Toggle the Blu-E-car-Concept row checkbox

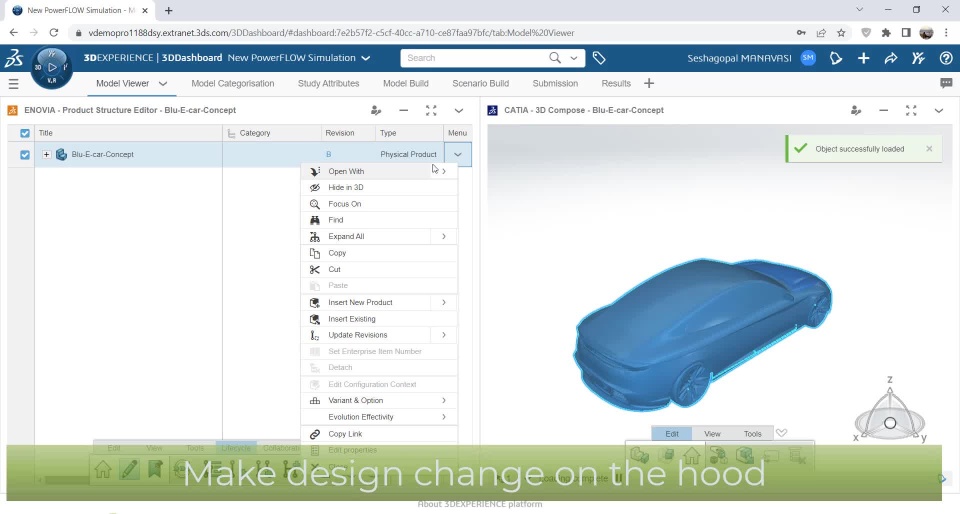24,155
